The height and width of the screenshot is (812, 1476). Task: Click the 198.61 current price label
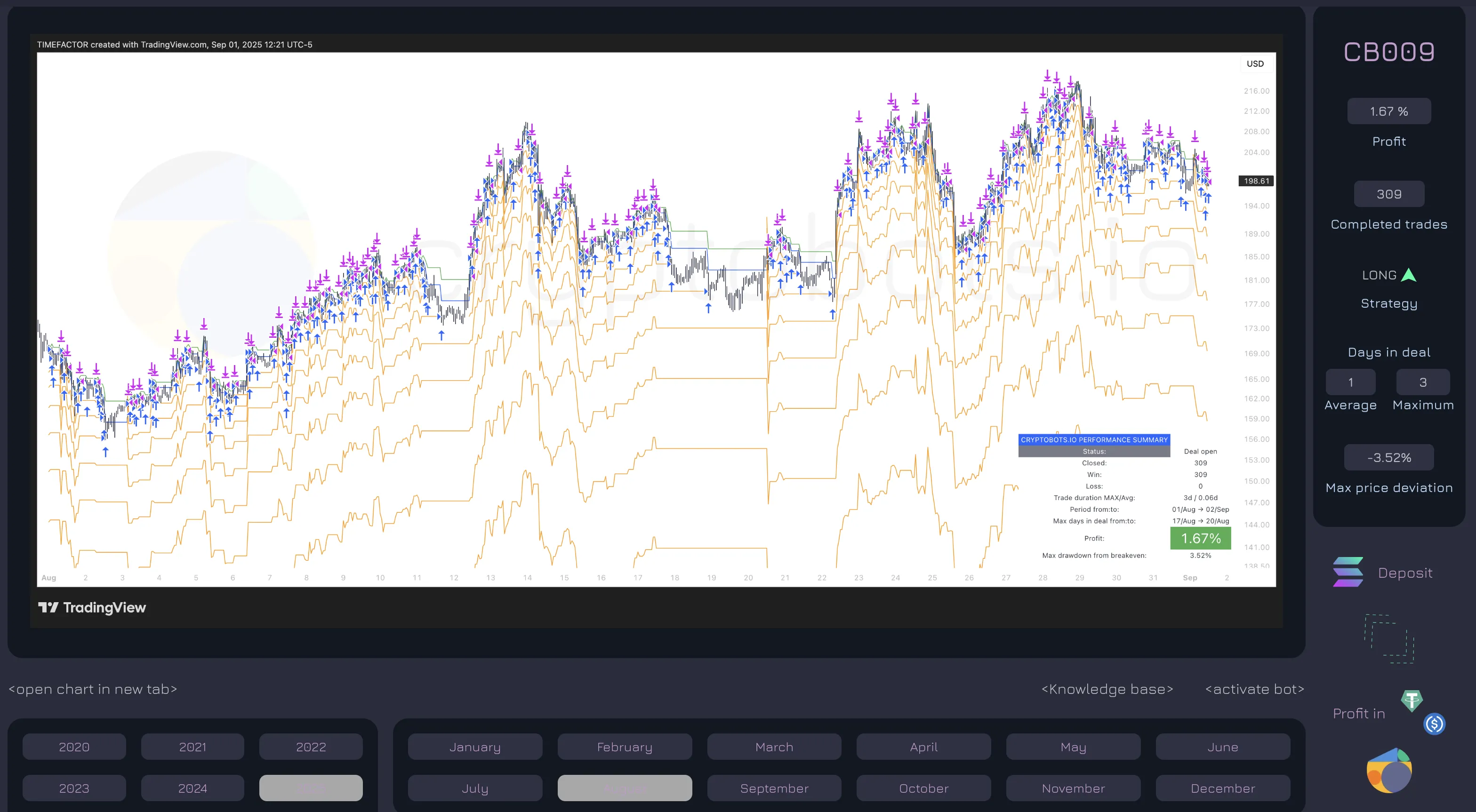[x=1256, y=181]
